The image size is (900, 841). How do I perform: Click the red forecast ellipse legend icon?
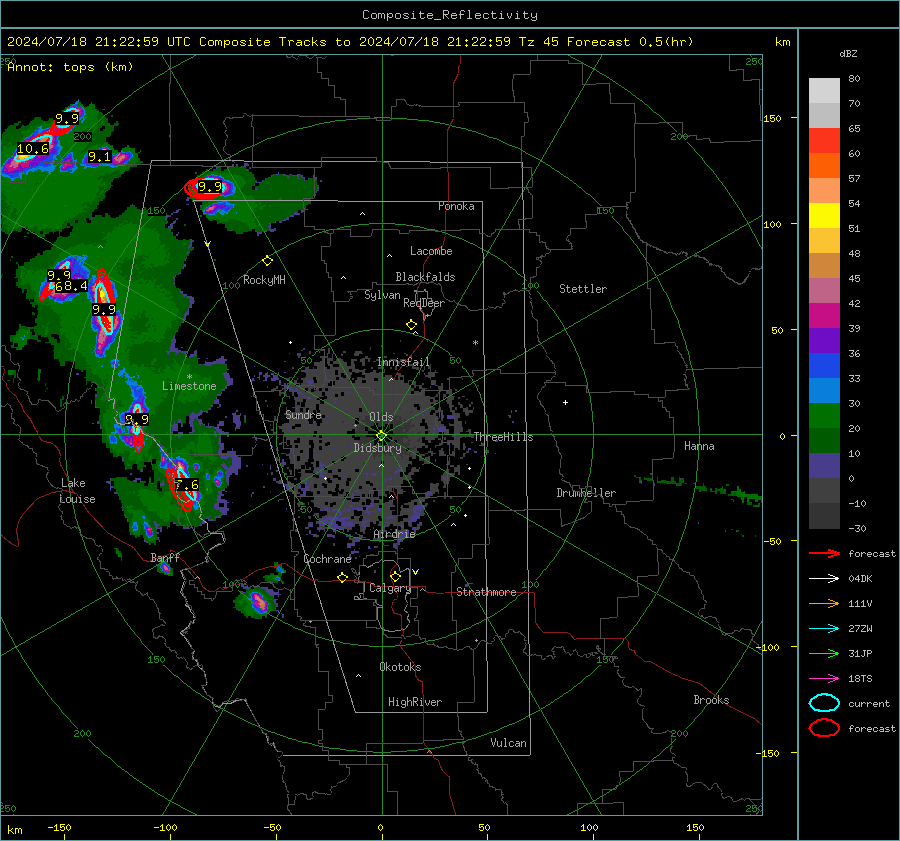pos(824,728)
